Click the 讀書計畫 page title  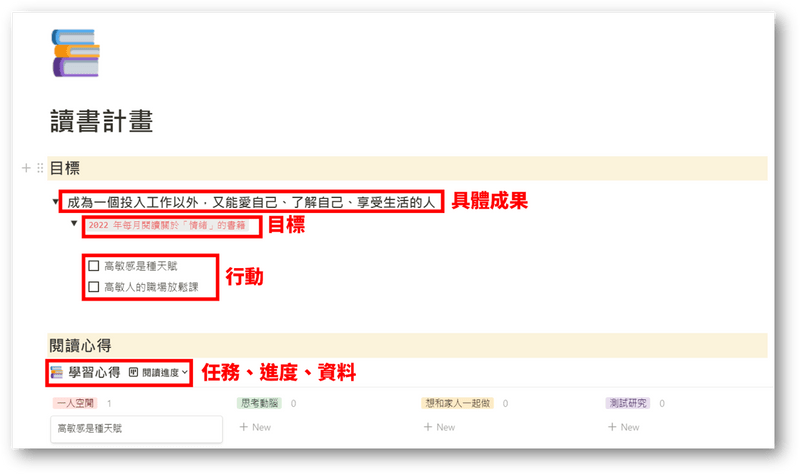[x=102, y=121]
